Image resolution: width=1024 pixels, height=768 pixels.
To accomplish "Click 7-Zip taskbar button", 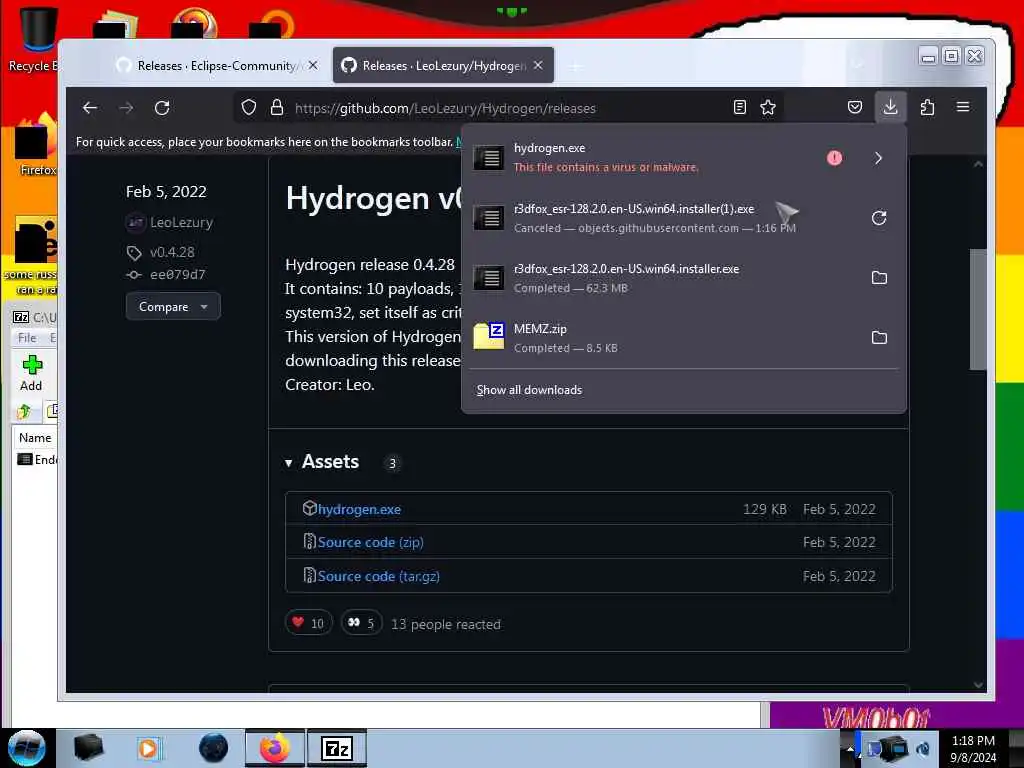I will [x=337, y=748].
